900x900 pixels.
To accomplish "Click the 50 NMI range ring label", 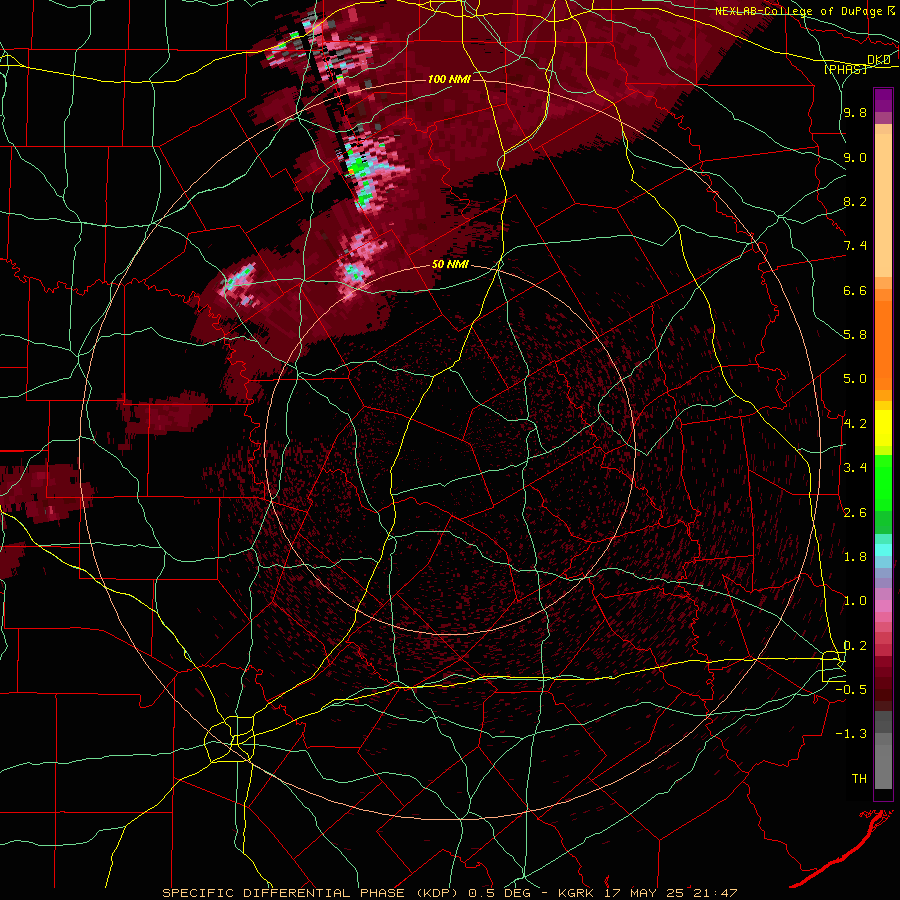I will pos(450,264).
